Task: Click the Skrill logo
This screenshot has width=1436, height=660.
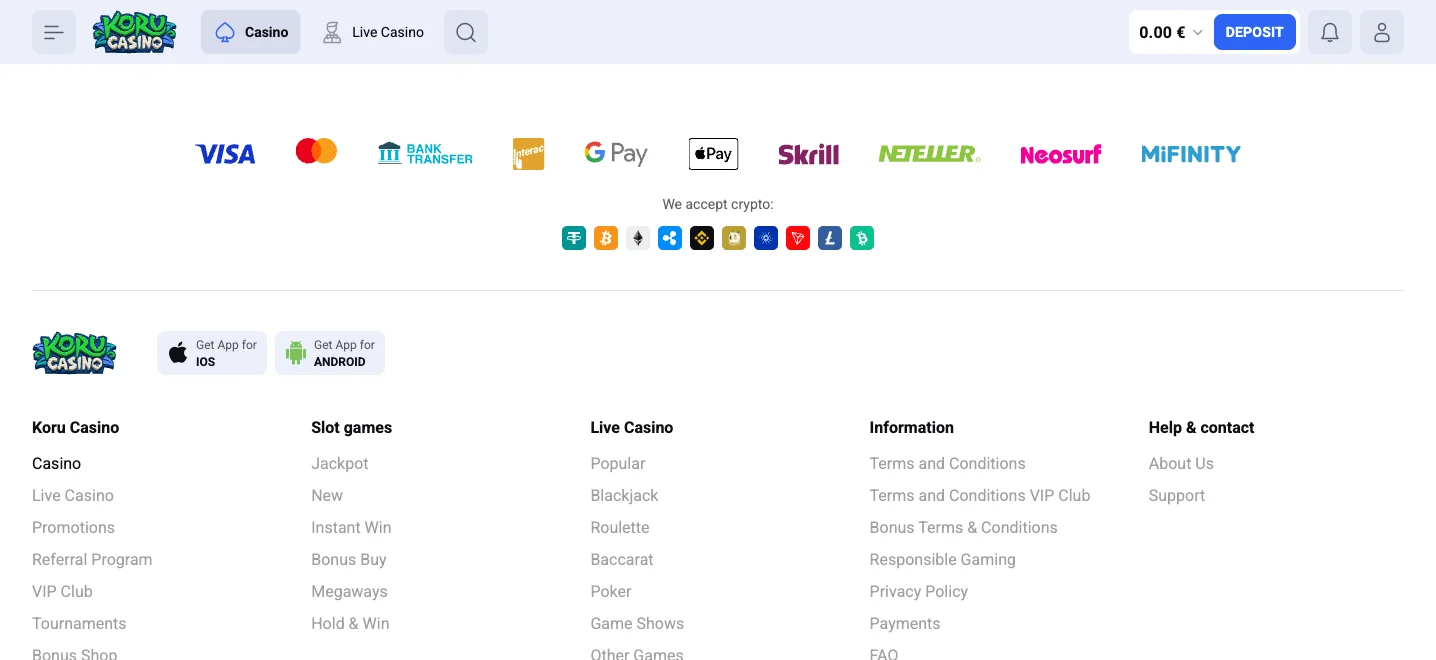Action: pos(809,154)
